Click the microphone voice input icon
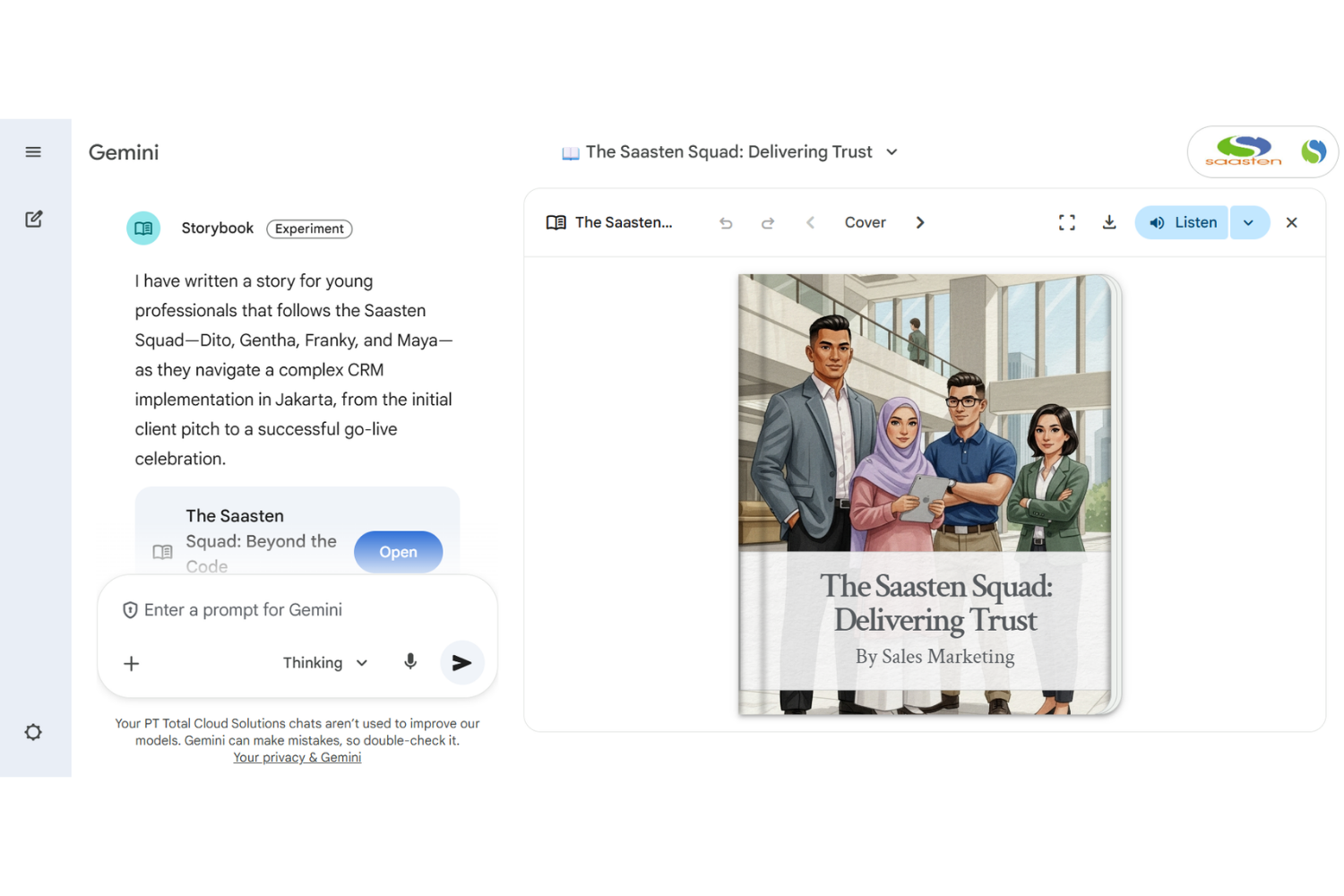 (x=410, y=662)
